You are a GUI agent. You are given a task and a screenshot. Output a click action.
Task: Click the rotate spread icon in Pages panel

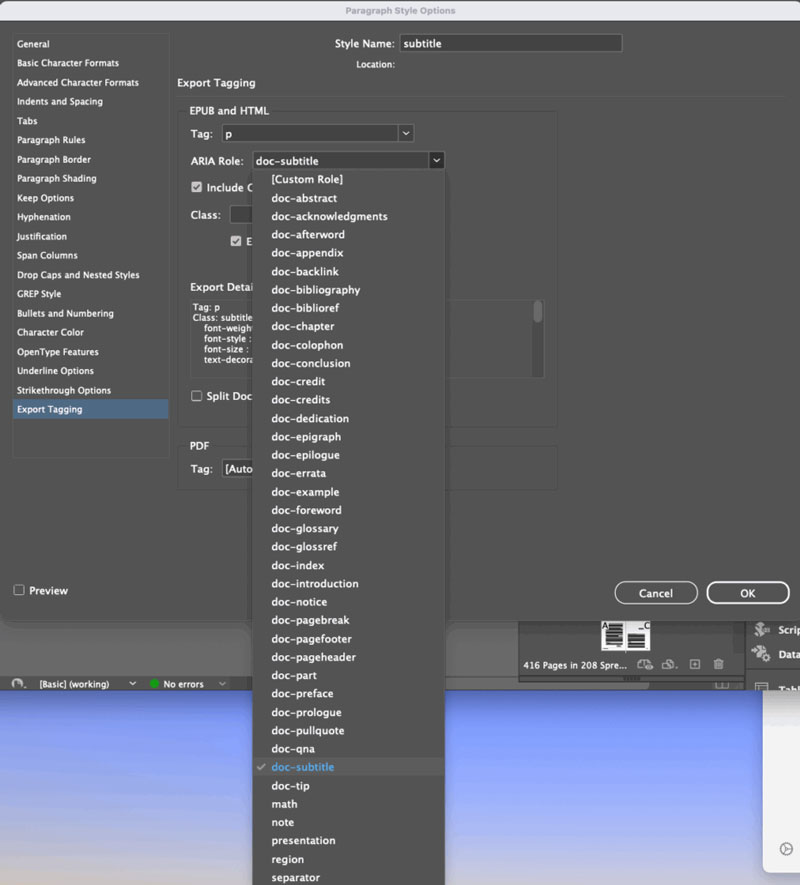[x=670, y=665]
